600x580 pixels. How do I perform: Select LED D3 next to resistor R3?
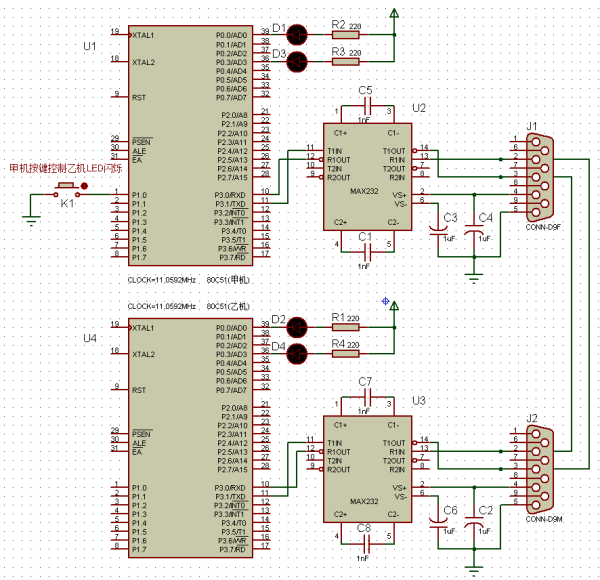[x=298, y=63]
